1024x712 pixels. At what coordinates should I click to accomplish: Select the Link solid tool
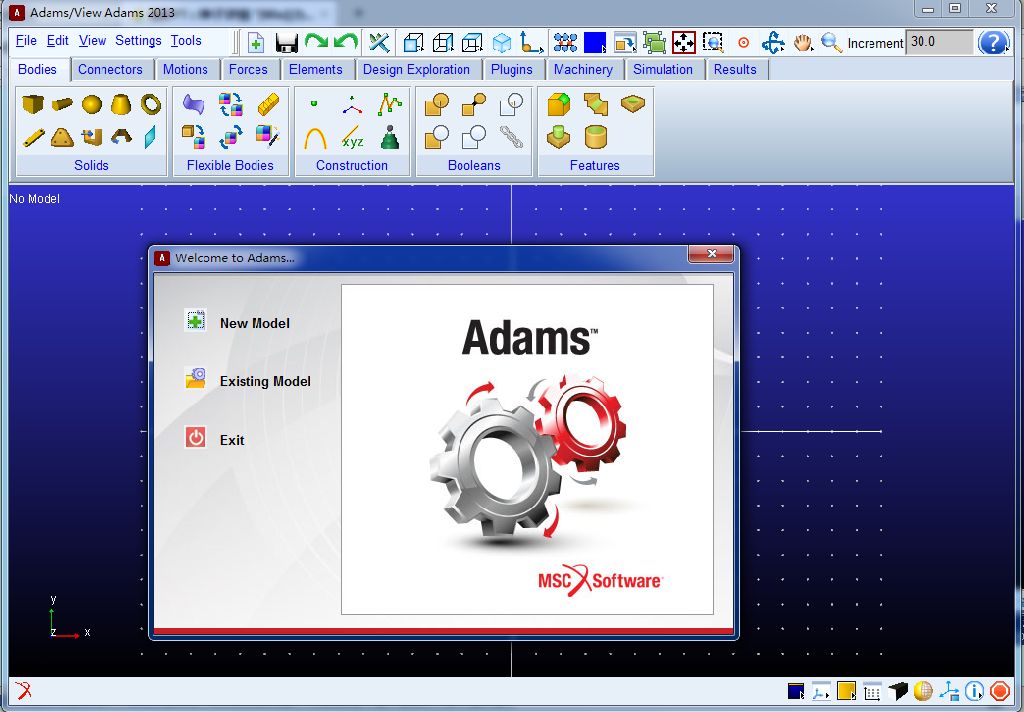[x=33, y=137]
